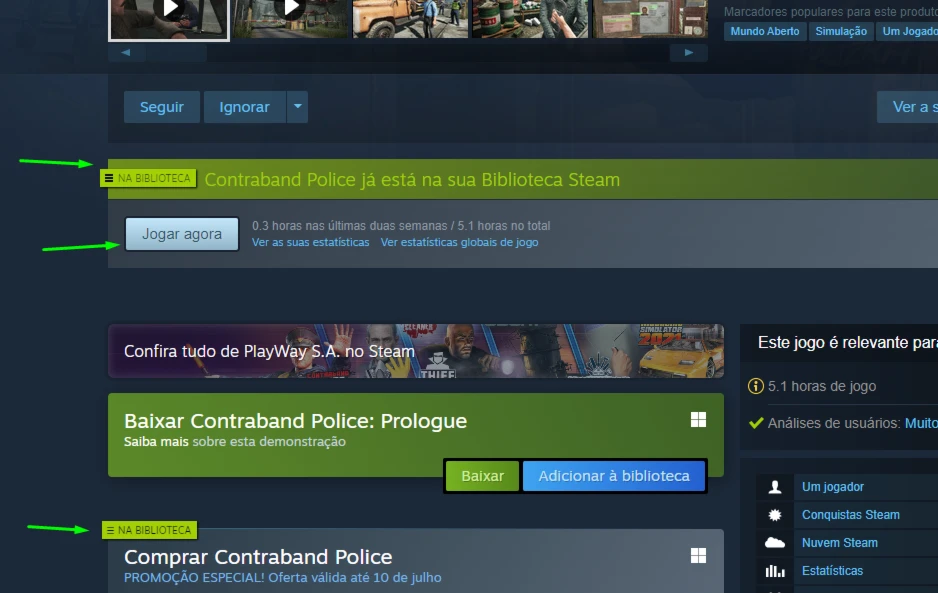This screenshot has height=593, width=938.
Task: Click 5.1 horas de jogo text
Action: (x=822, y=386)
